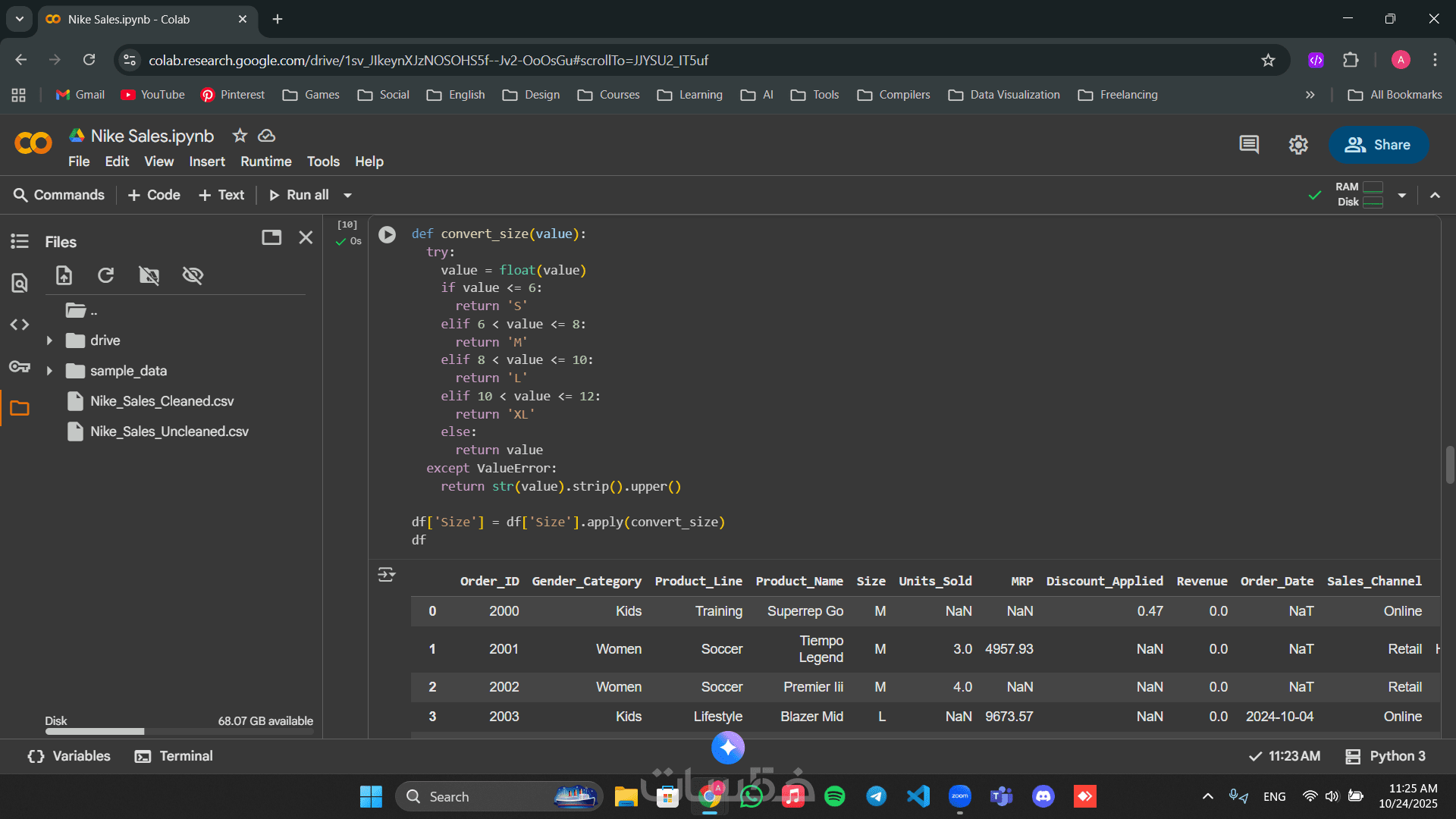Viewport: 1456px width, 819px height.
Task: Open the Runtime menu
Action: coord(265,162)
